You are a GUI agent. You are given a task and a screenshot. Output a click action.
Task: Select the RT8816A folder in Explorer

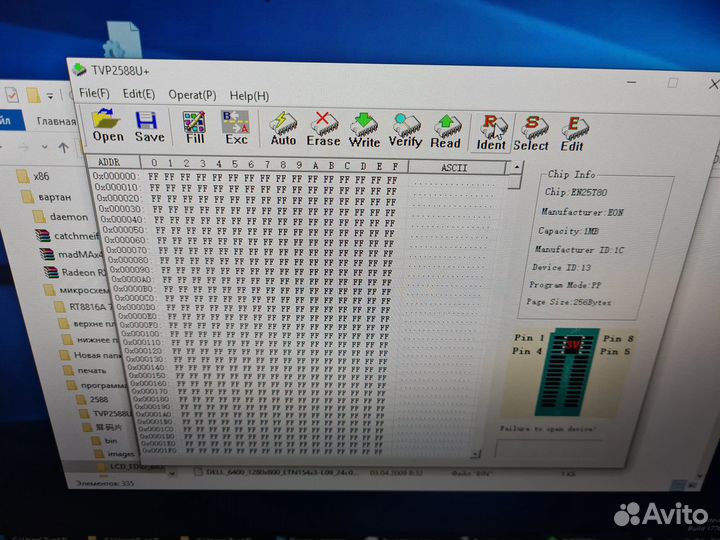(x=84, y=307)
